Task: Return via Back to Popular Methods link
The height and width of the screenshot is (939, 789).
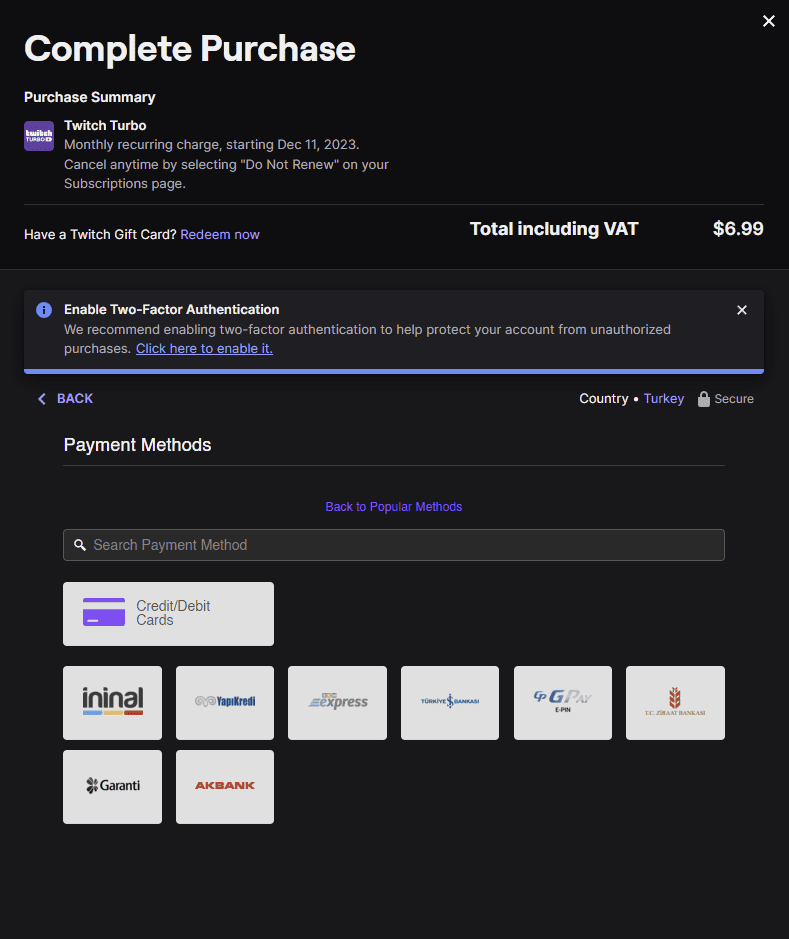Action: 393,507
